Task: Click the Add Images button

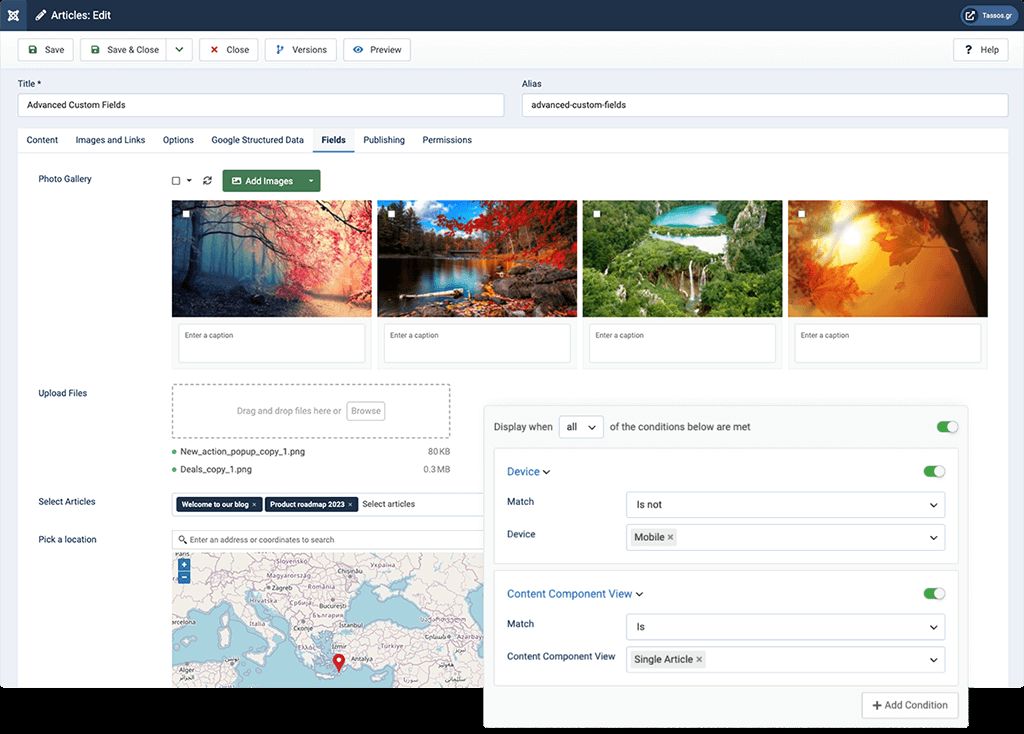Action: click(x=263, y=181)
